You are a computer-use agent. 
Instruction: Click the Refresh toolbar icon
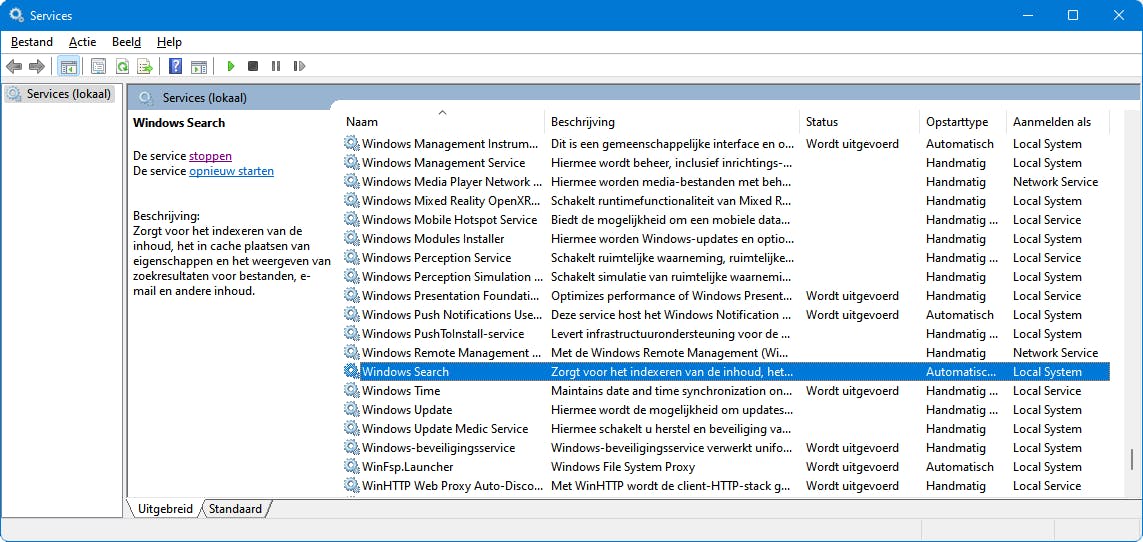tap(122, 67)
